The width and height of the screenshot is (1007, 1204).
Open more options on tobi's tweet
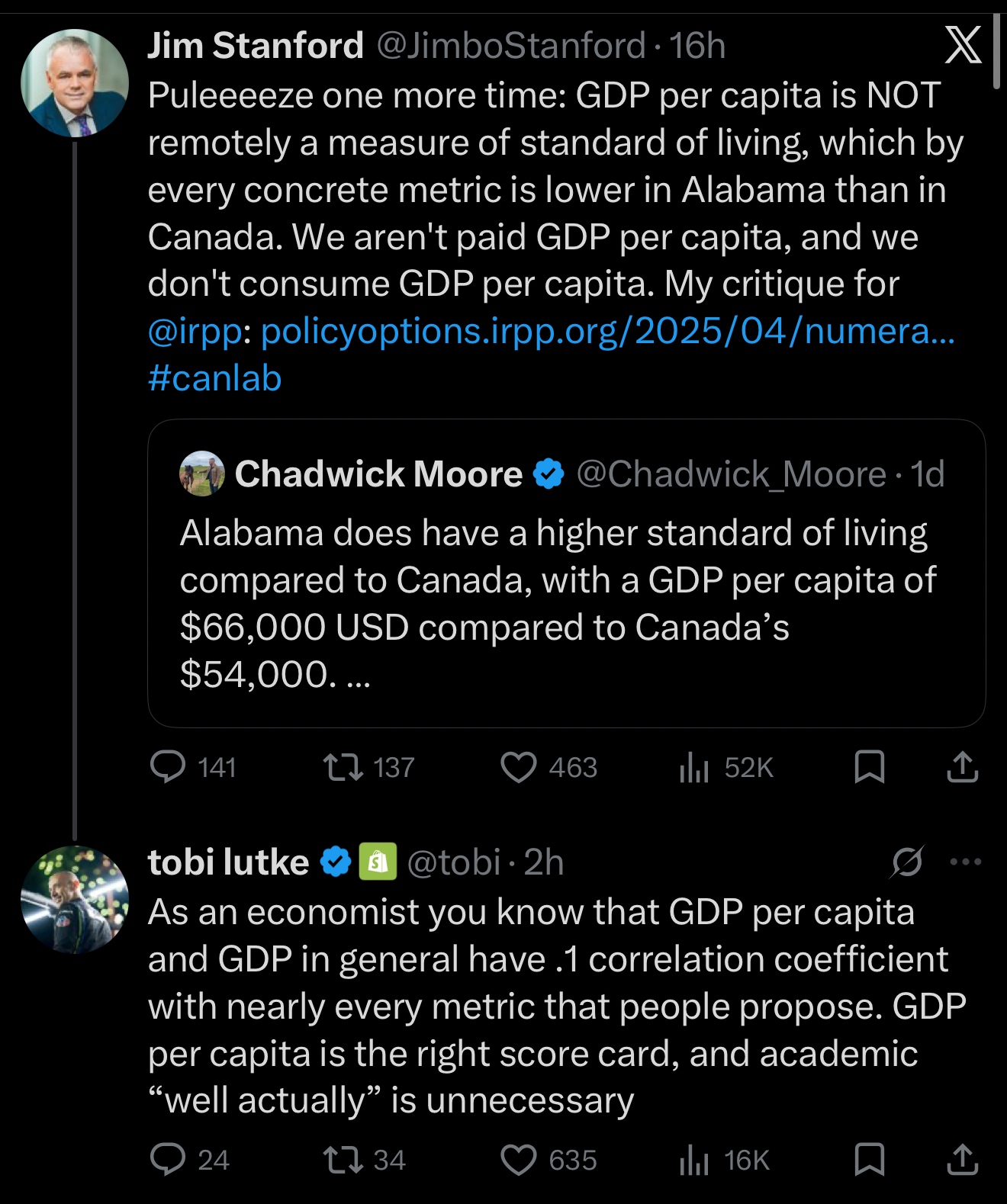click(x=966, y=862)
